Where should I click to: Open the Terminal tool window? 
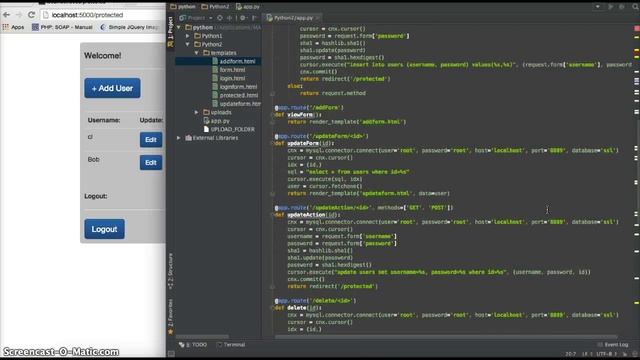[x=231, y=345]
